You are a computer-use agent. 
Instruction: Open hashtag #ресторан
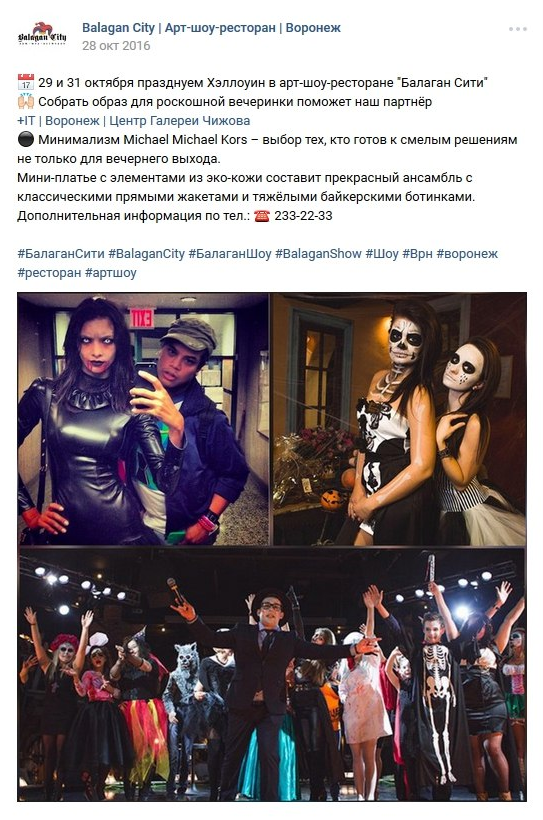tap(49, 273)
